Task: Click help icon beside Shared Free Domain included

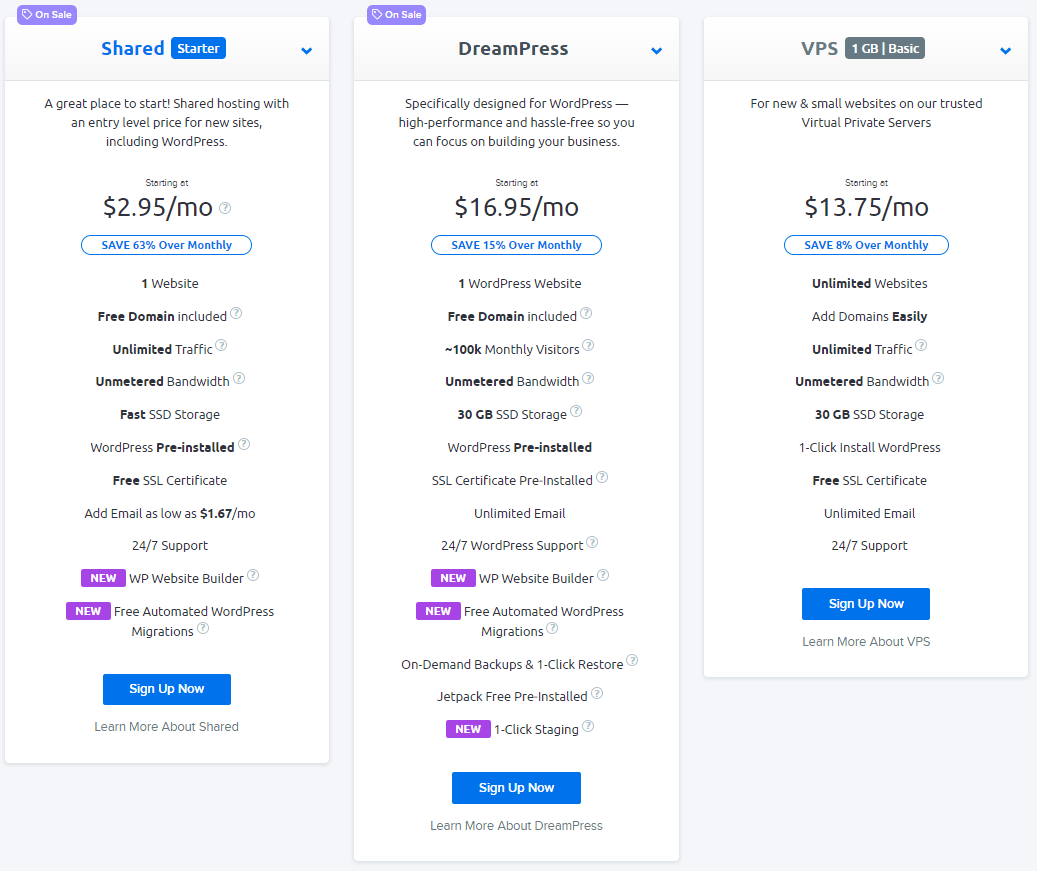Action: pos(236,313)
